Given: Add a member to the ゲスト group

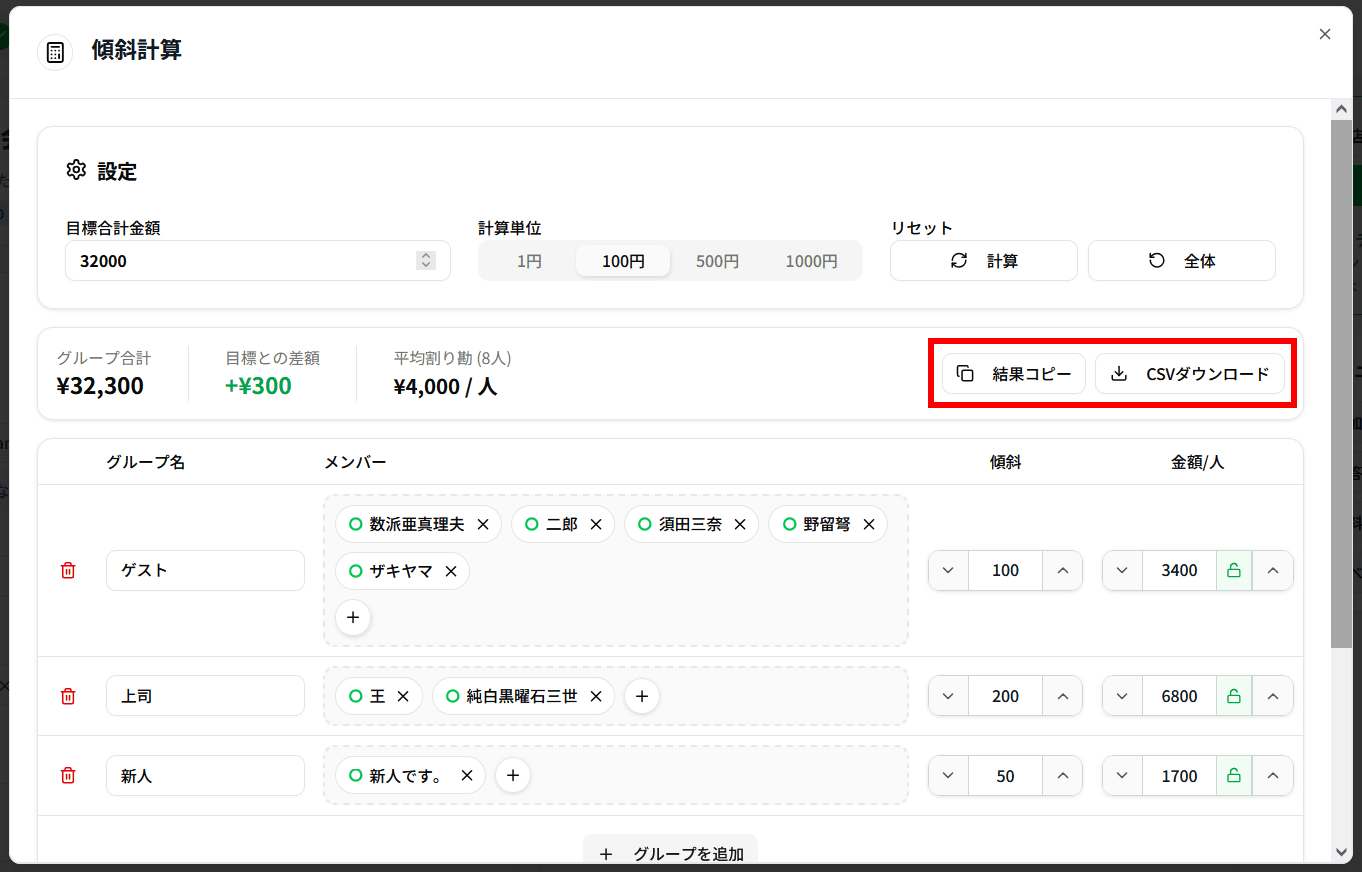Looking at the screenshot, I should (x=353, y=618).
